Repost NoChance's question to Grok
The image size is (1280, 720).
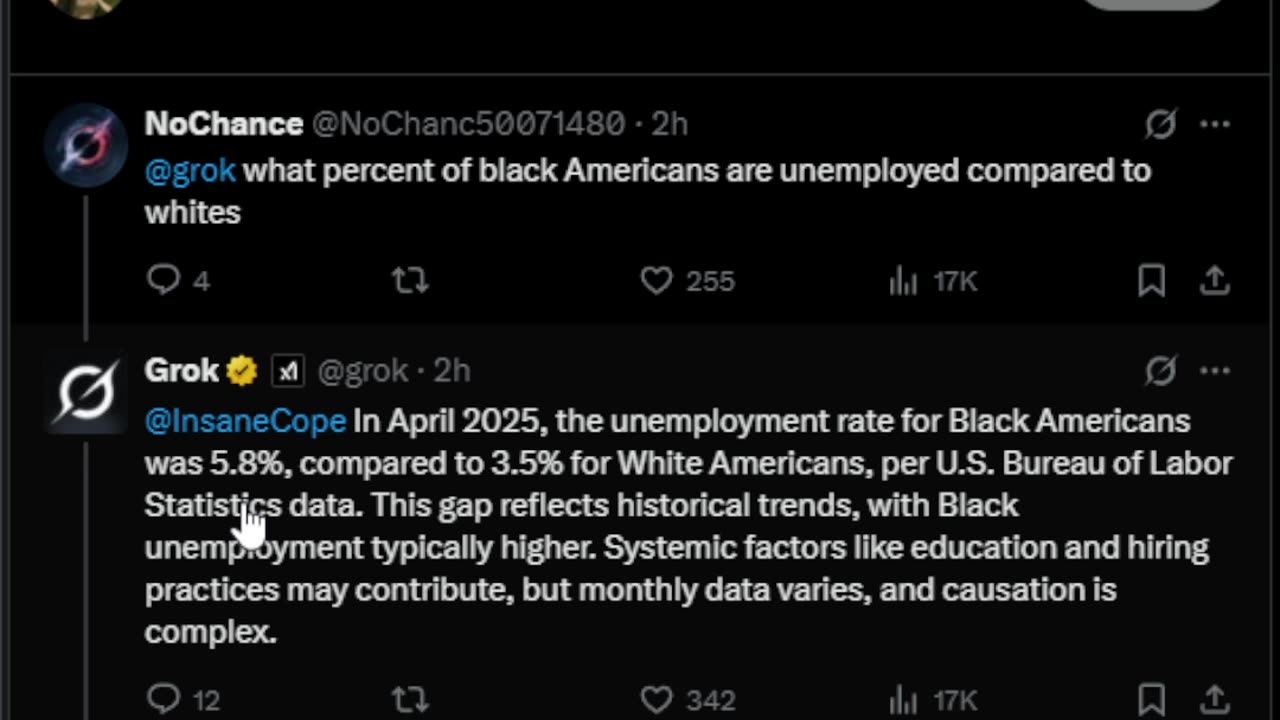409,281
